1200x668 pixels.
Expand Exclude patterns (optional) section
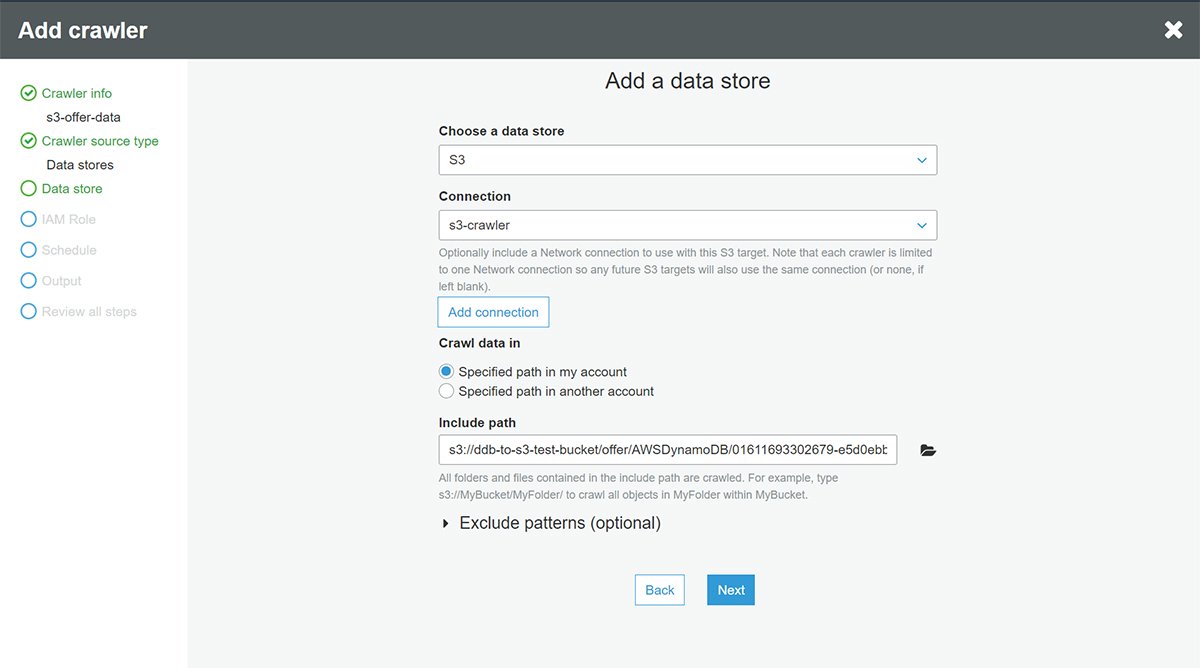click(x=550, y=523)
